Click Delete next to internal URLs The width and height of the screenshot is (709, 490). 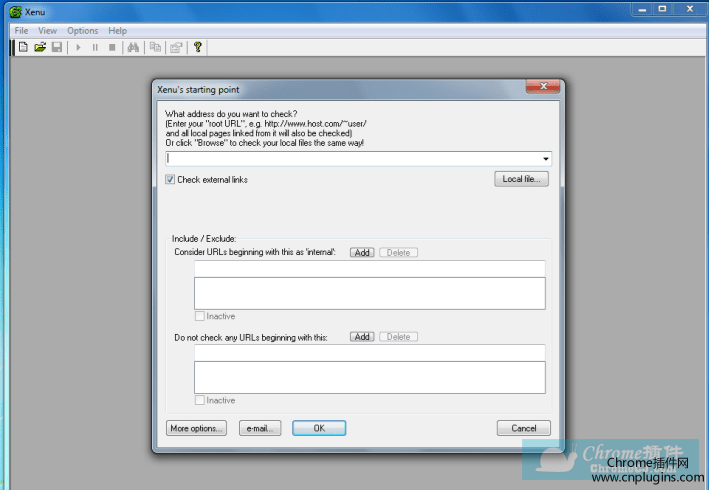(398, 253)
